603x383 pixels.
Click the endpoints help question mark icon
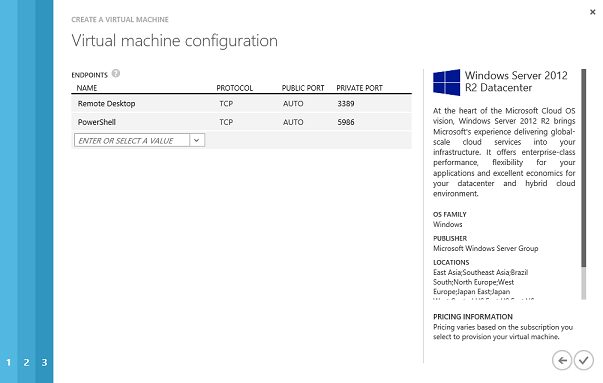coord(116,73)
